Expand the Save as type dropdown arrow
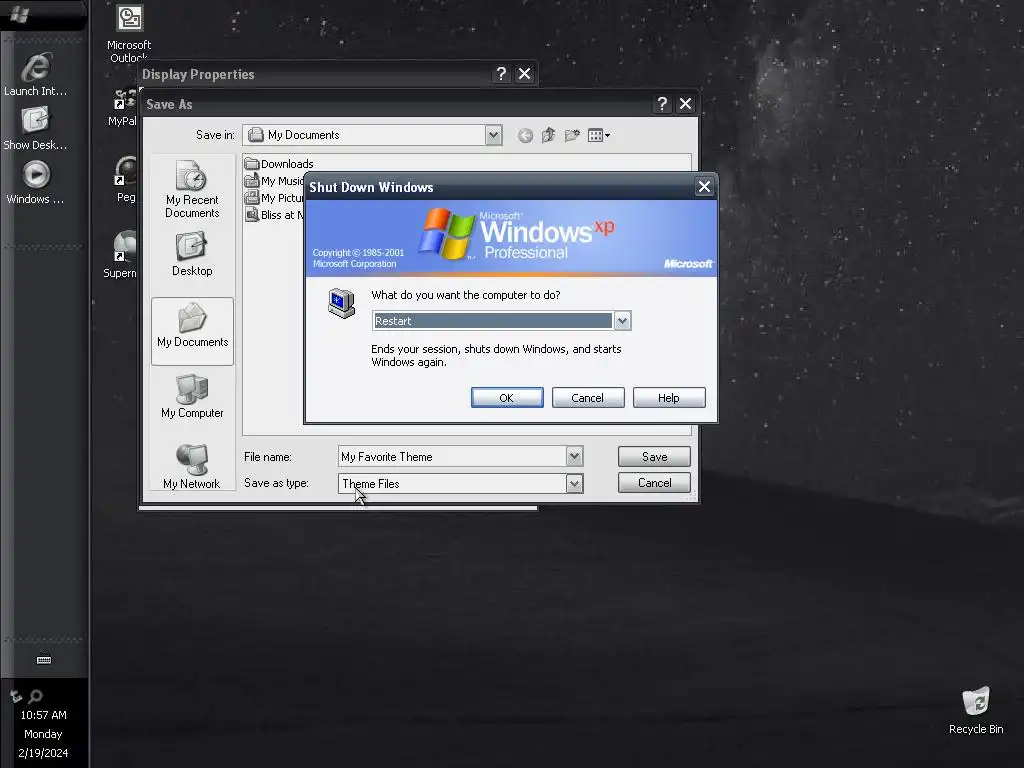 point(574,484)
